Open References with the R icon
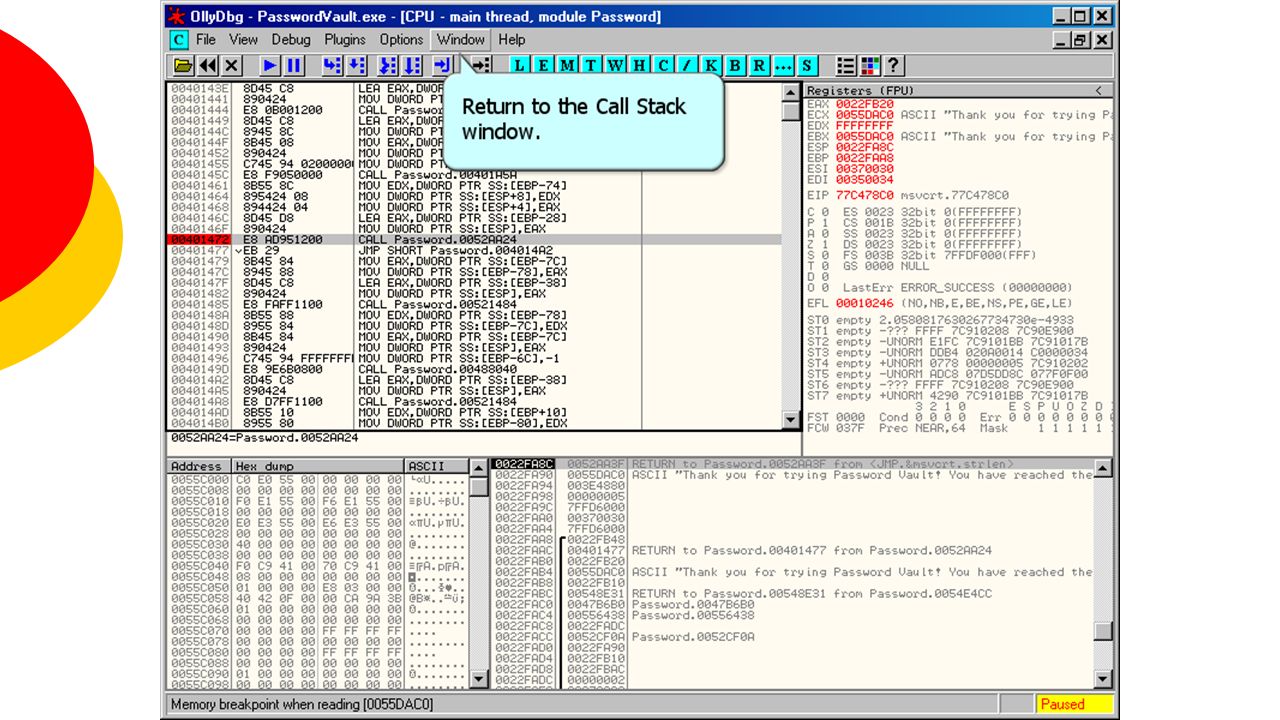1280x720 pixels. [x=758, y=65]
